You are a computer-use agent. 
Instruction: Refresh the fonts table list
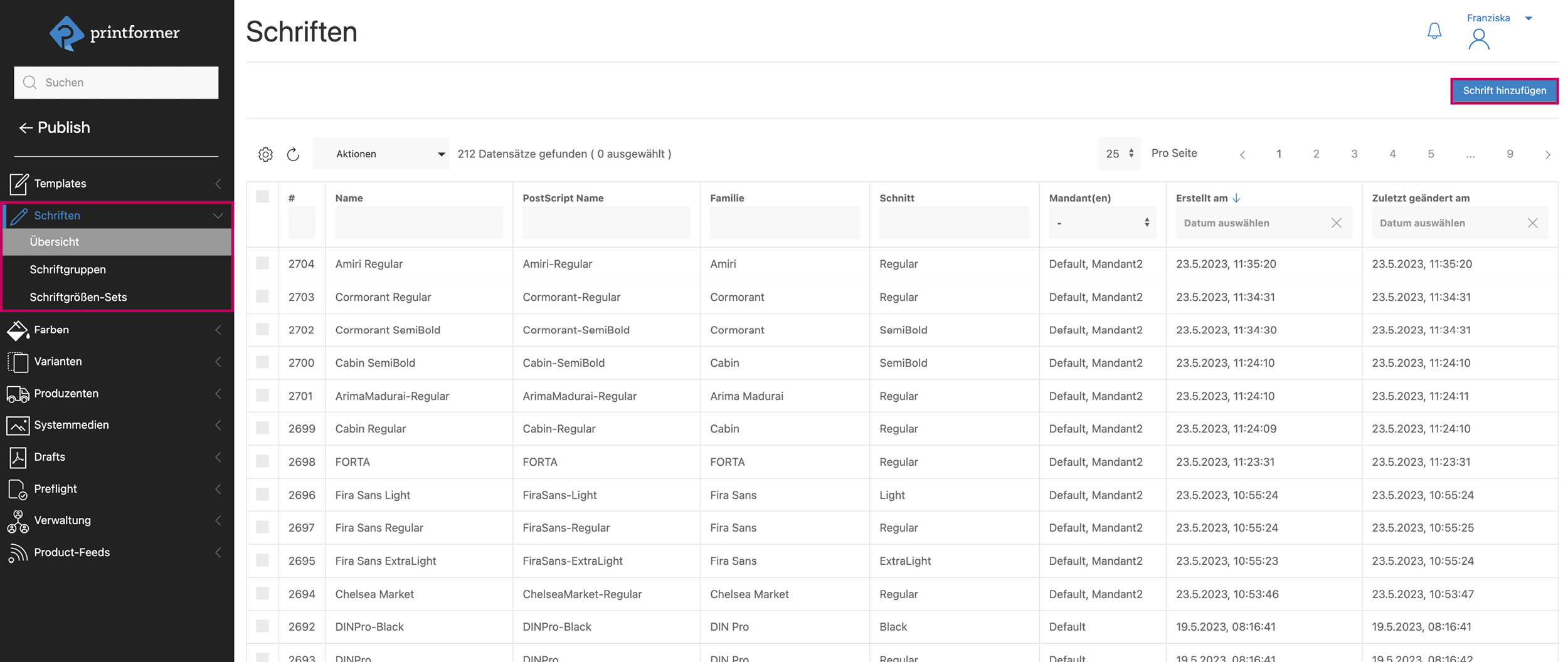[293, 154]
